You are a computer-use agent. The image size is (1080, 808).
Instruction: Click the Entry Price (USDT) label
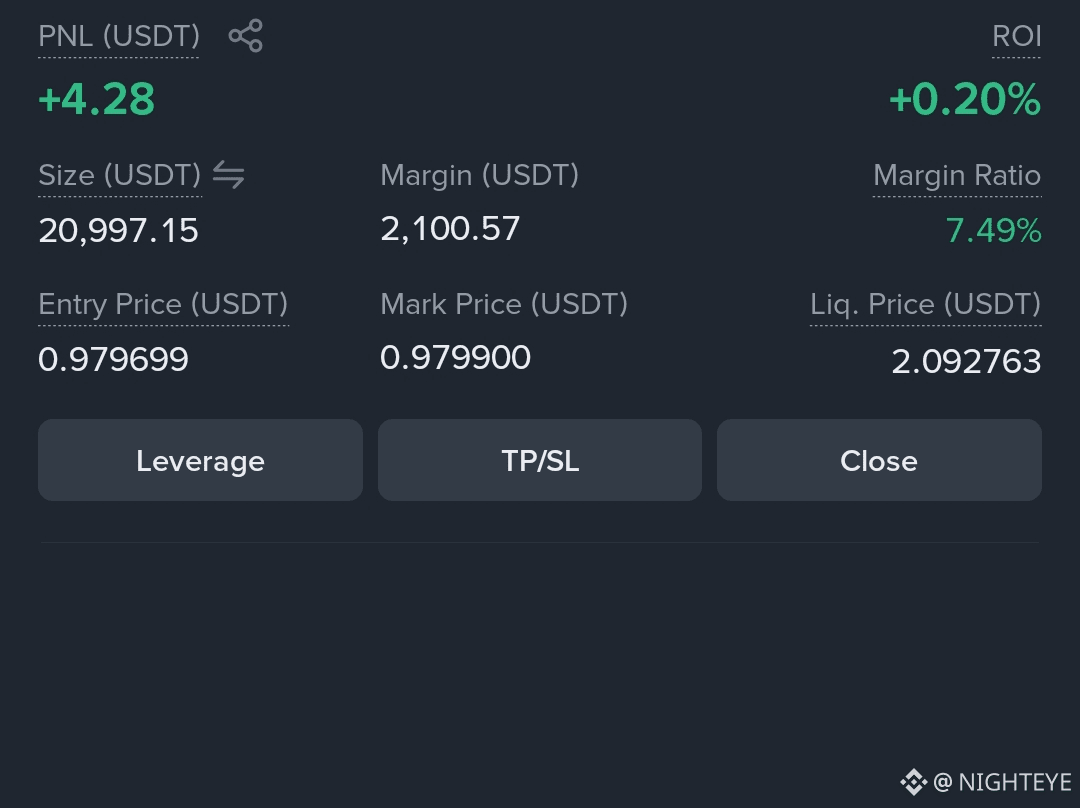tap(163, 304)
